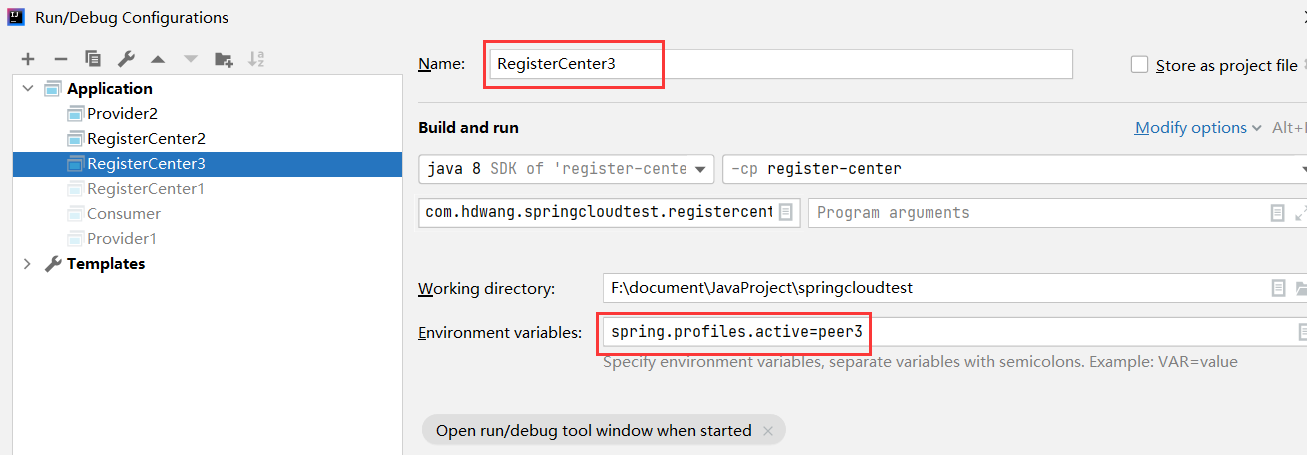Screen dimensions: 1307x455
Task: Expand the Templates tree node
Action: pyautogui.click(x=28, y=264)
